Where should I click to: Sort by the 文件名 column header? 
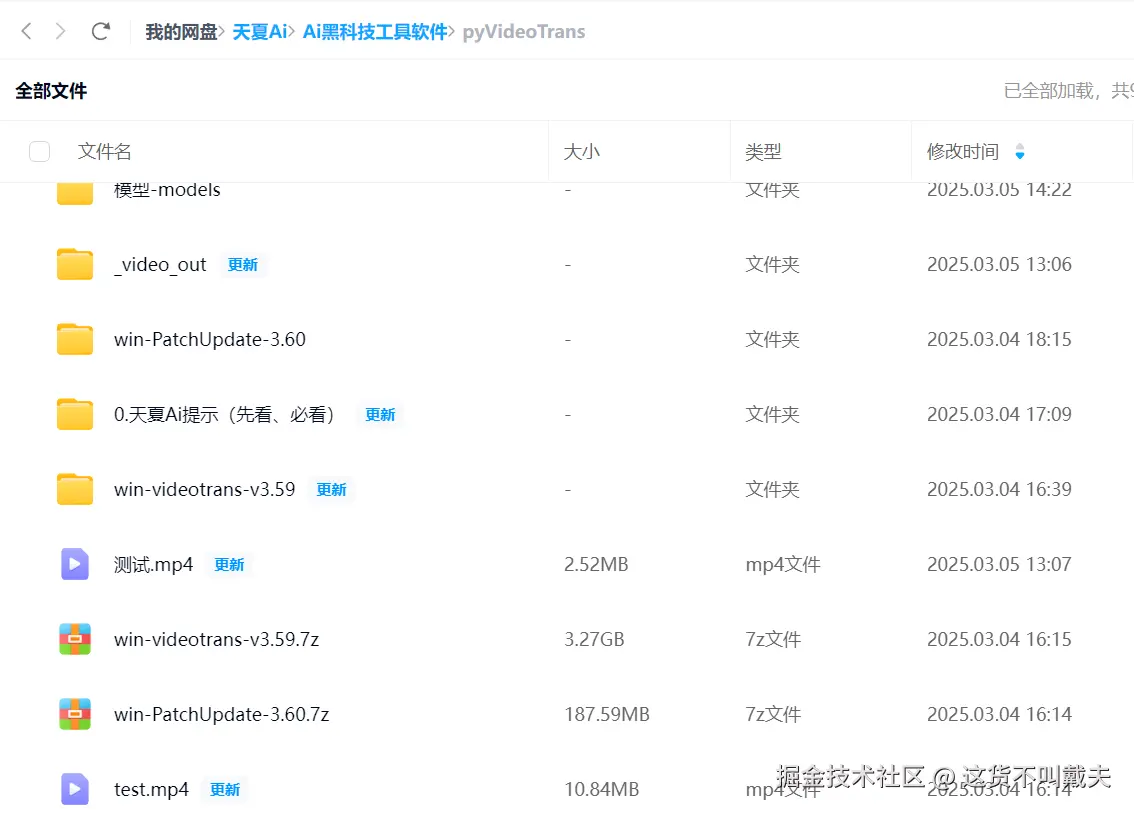click(105, 151)
